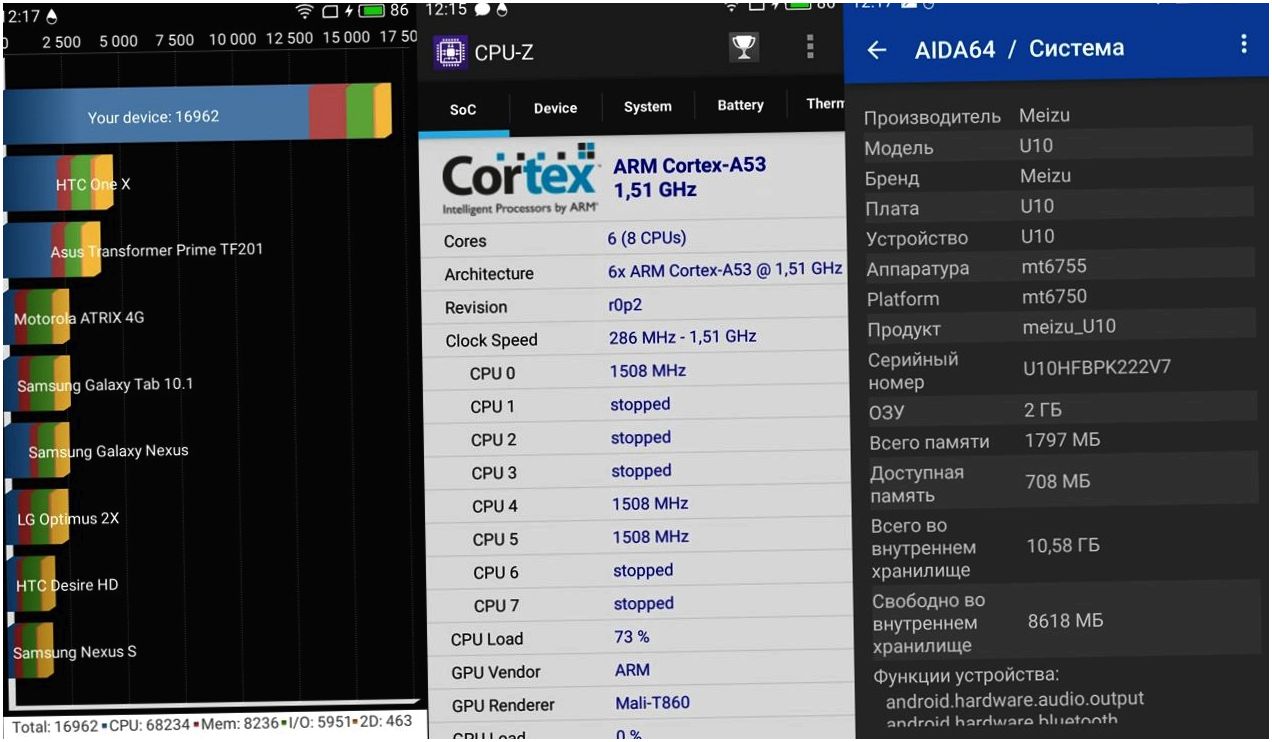Tap the AIDA64 / Система title
Viewport: 1272px width, 742px height.
coord(1019,48)
